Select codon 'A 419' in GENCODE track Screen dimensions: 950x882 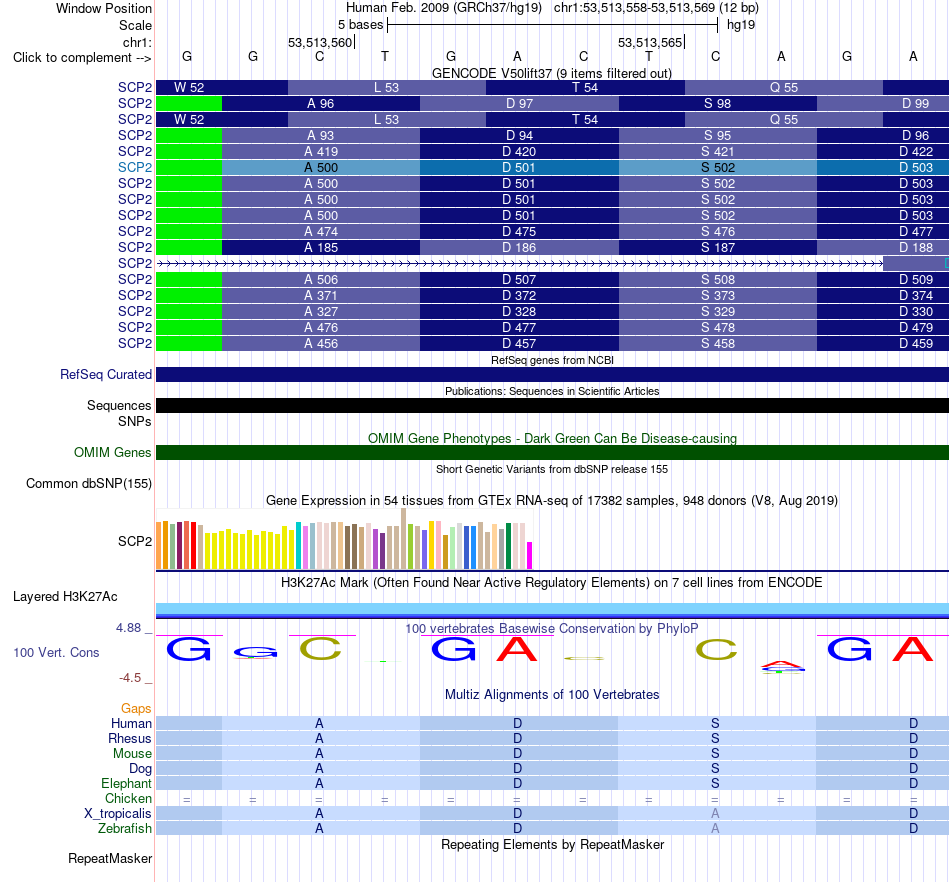coord(321,151)
